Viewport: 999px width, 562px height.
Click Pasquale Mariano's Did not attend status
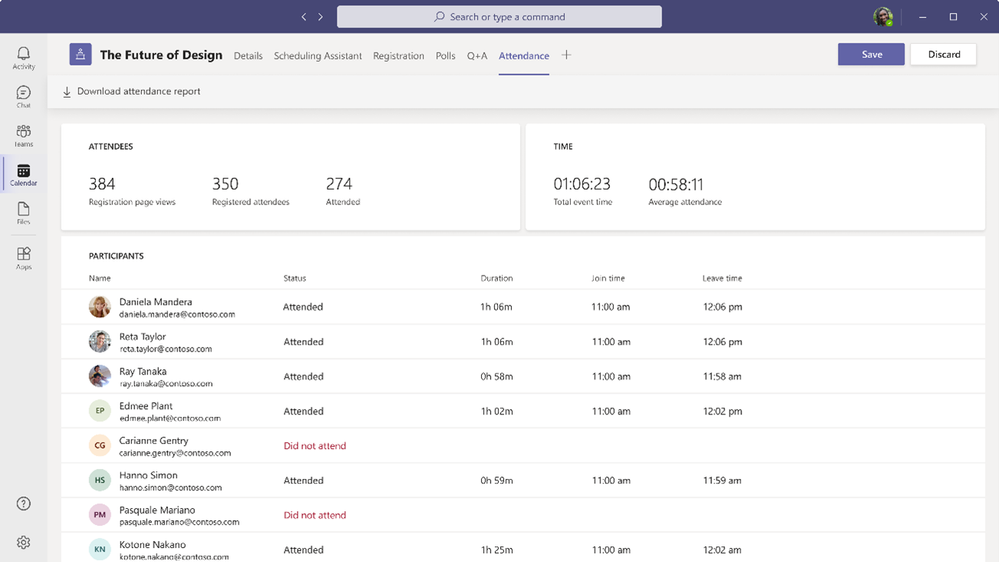tap(315, 515)
